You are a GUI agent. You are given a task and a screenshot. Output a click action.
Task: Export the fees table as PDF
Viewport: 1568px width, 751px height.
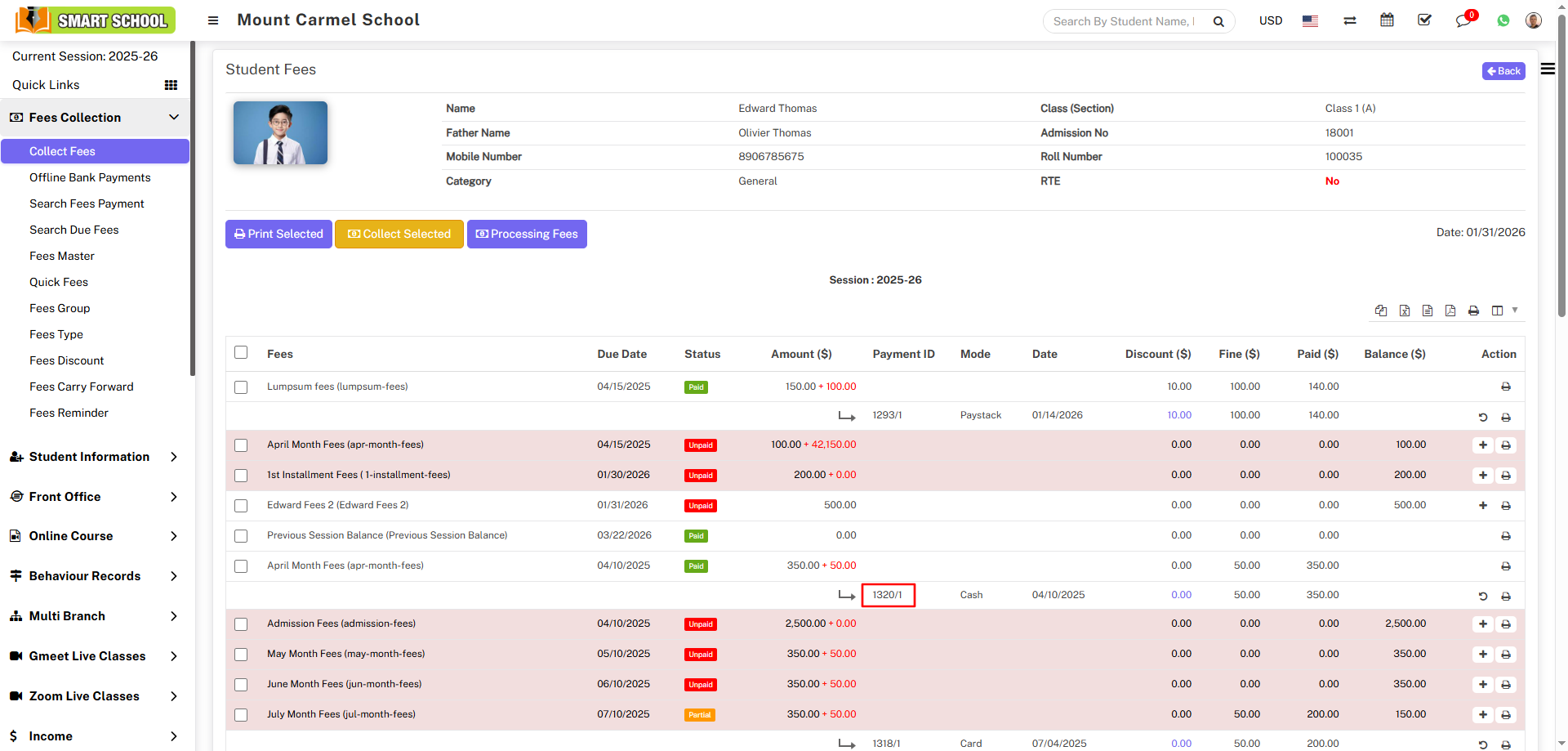coord(1451,311)
